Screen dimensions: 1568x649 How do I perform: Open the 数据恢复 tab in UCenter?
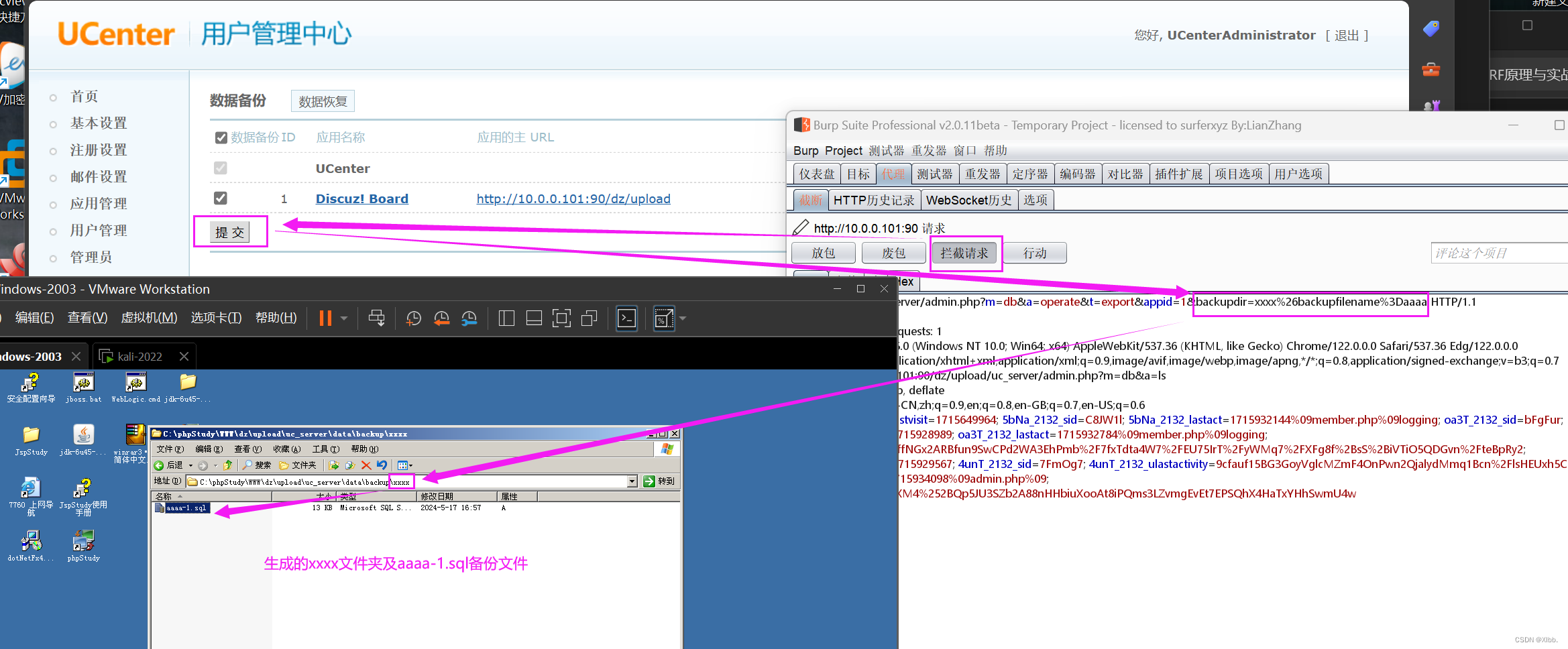323,101
